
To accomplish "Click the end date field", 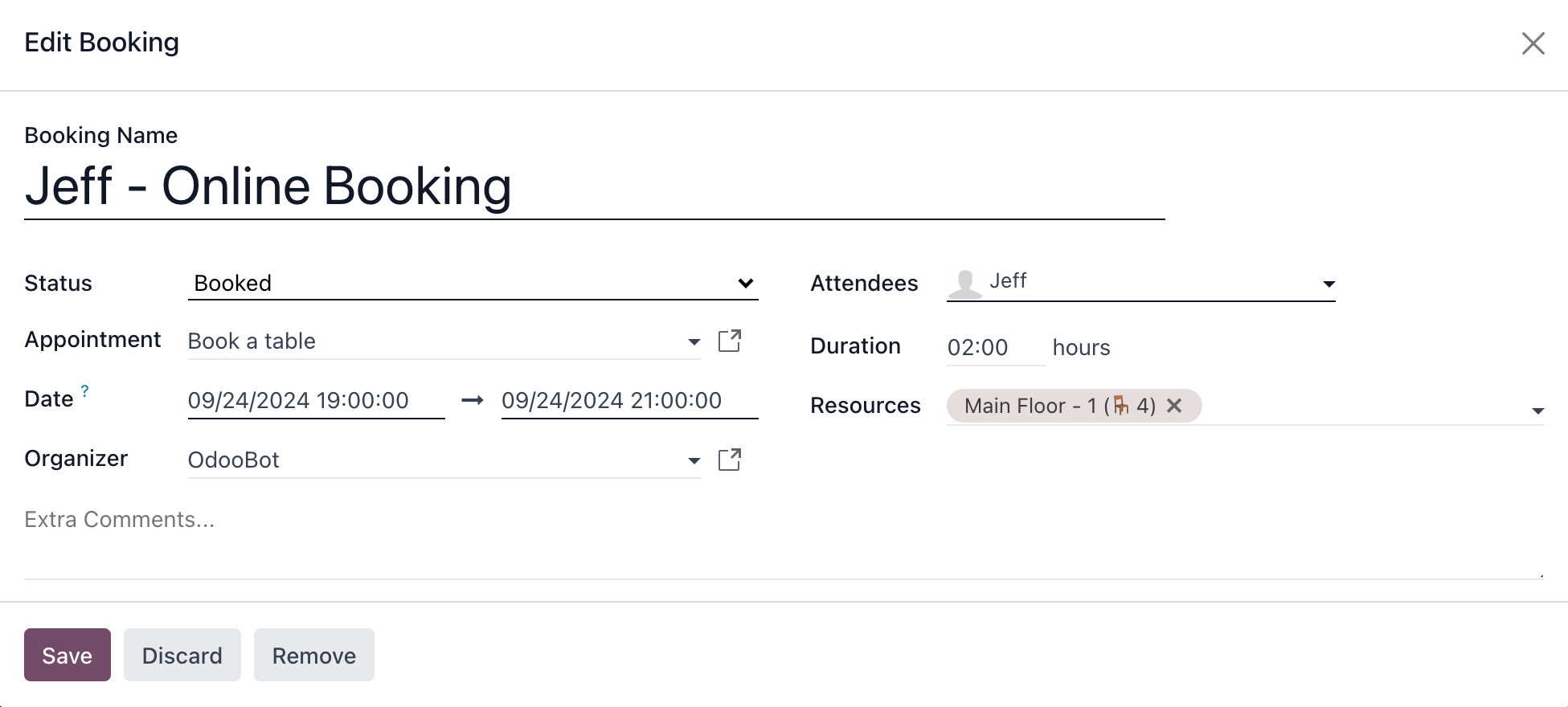I will pos(628,400).
